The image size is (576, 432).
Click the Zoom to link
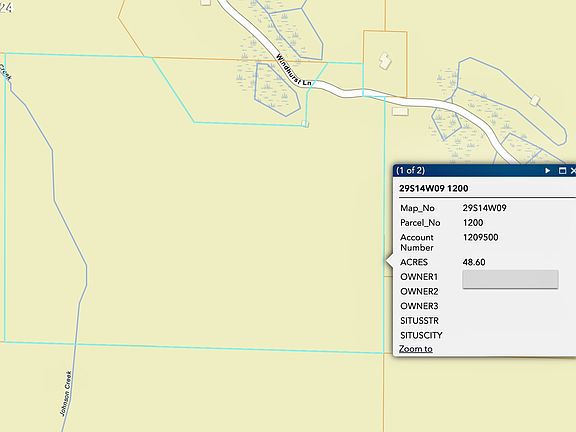pyautogui.click(x=415, y=349)
